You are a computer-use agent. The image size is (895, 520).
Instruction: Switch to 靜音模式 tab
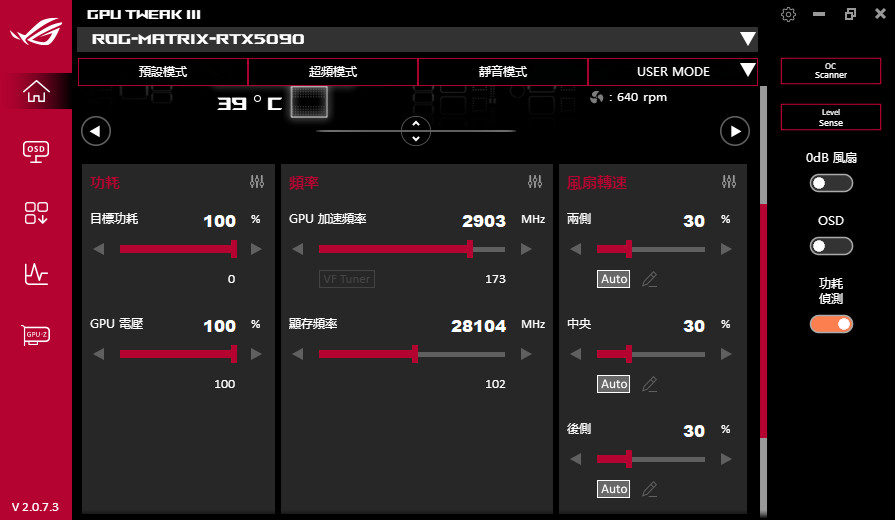[502, 72]
